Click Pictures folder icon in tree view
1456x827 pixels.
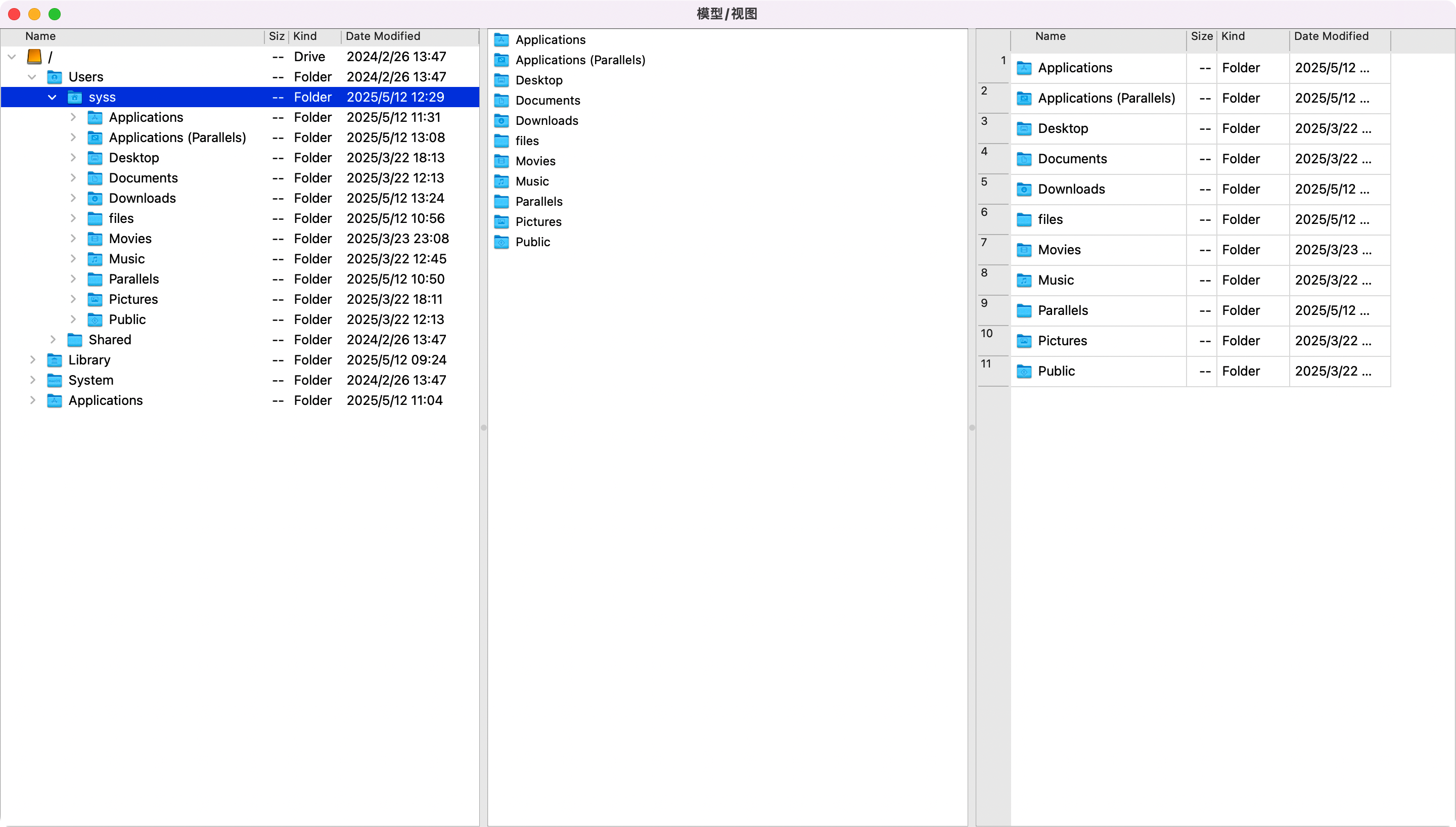tap(95, 299)
